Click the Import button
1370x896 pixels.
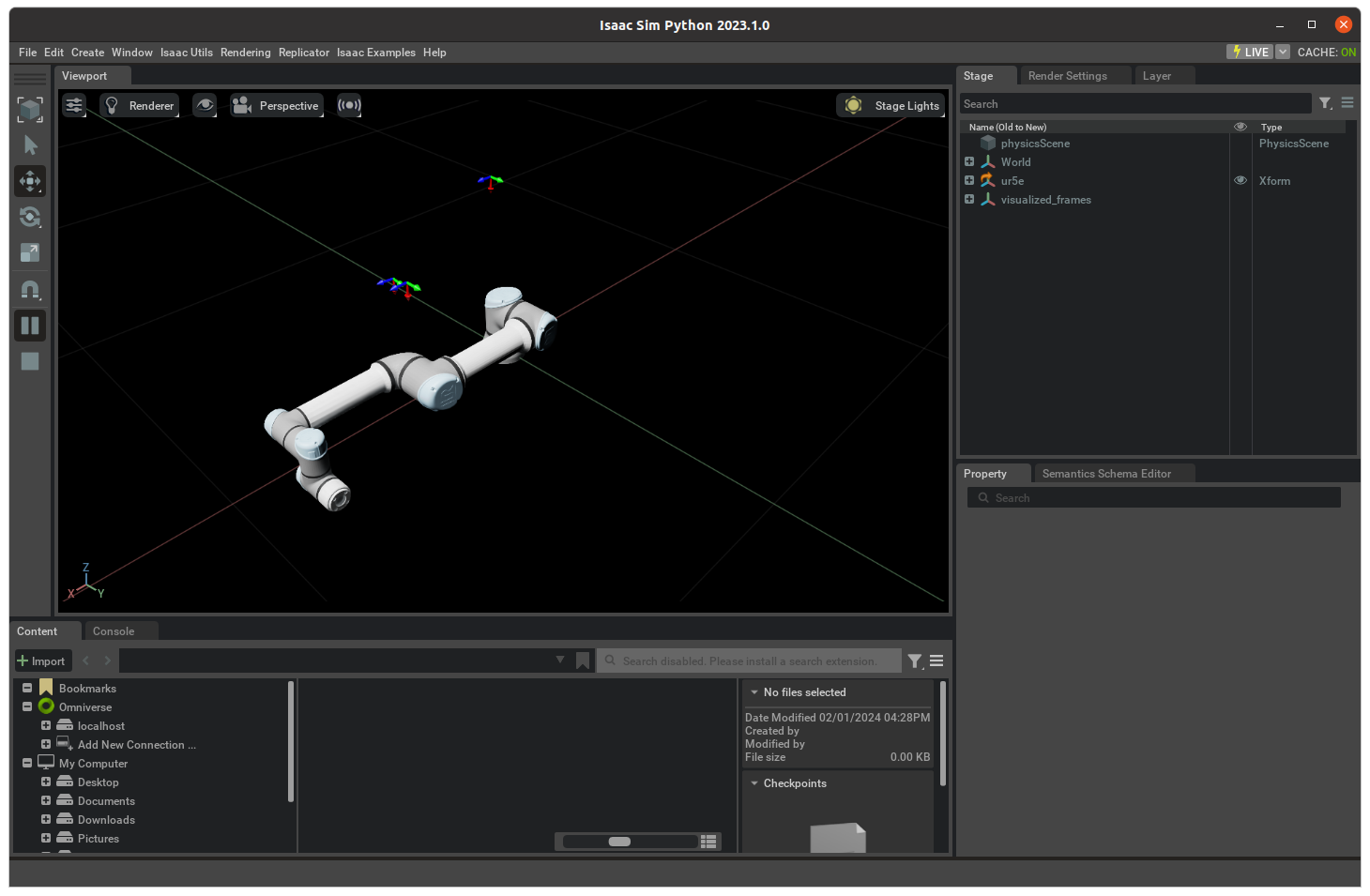(41, 661)
